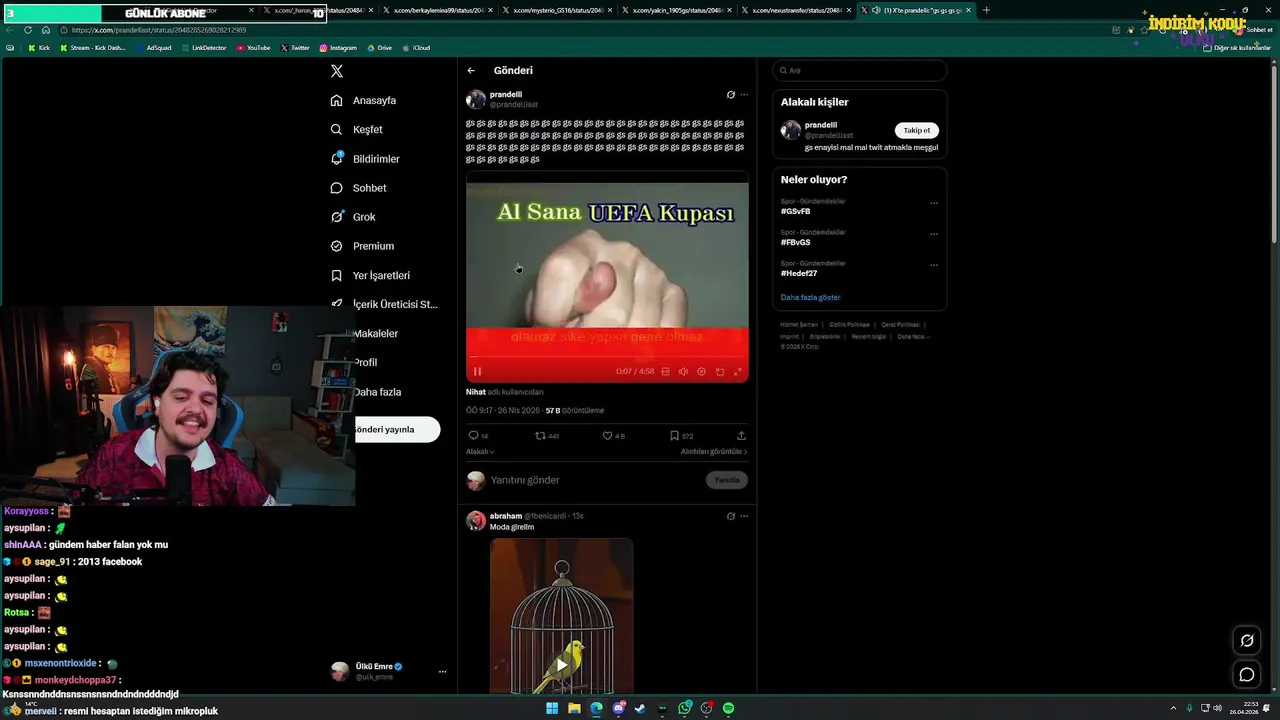Image resolution: width=1280 pixels, height=720 pixels.
Task: Follow prandelli with Takip et
Action: point(917,130)
